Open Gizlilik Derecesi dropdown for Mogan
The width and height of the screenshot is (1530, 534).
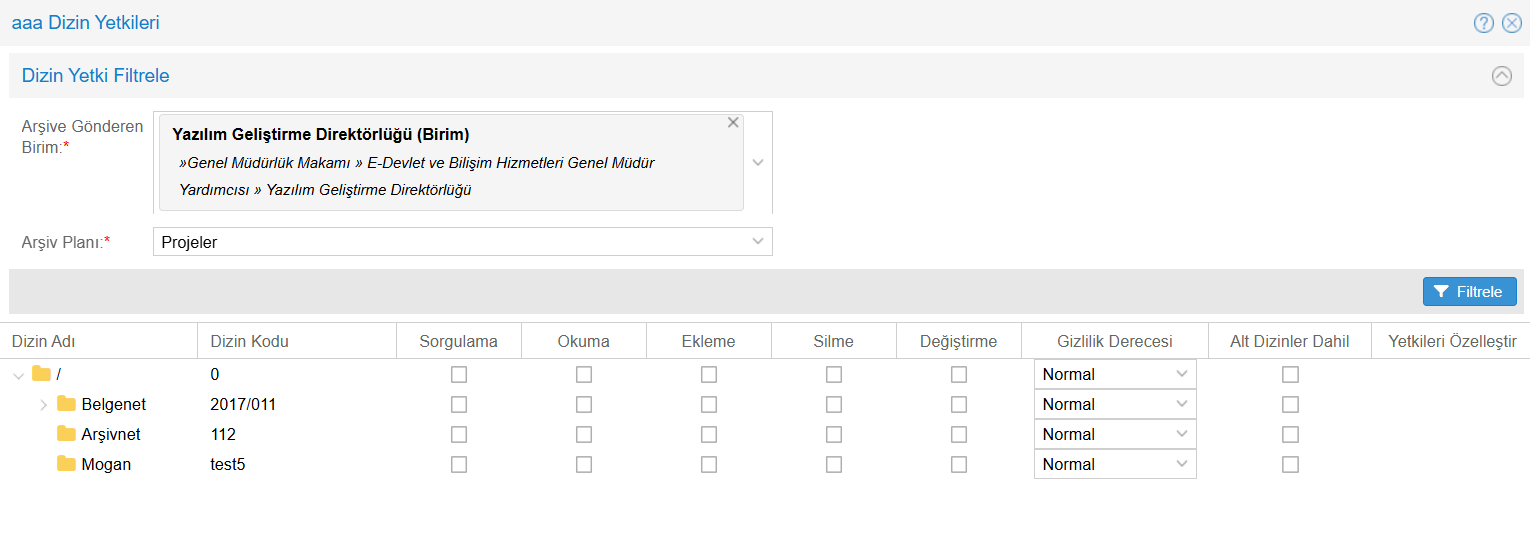point(1114,465)
